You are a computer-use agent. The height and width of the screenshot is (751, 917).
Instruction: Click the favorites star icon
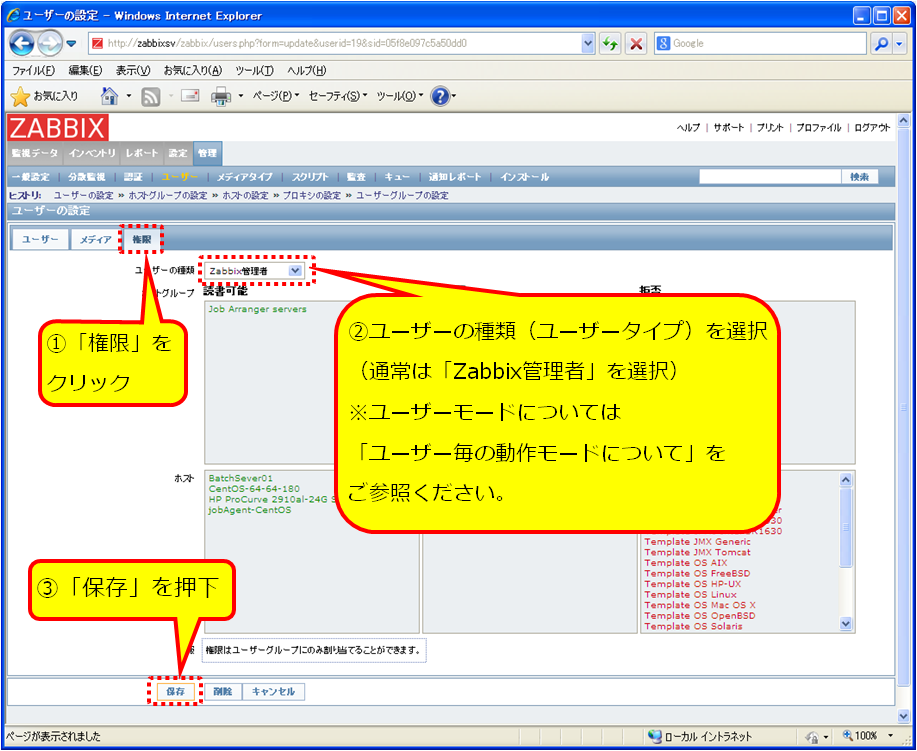click(20, 97)
